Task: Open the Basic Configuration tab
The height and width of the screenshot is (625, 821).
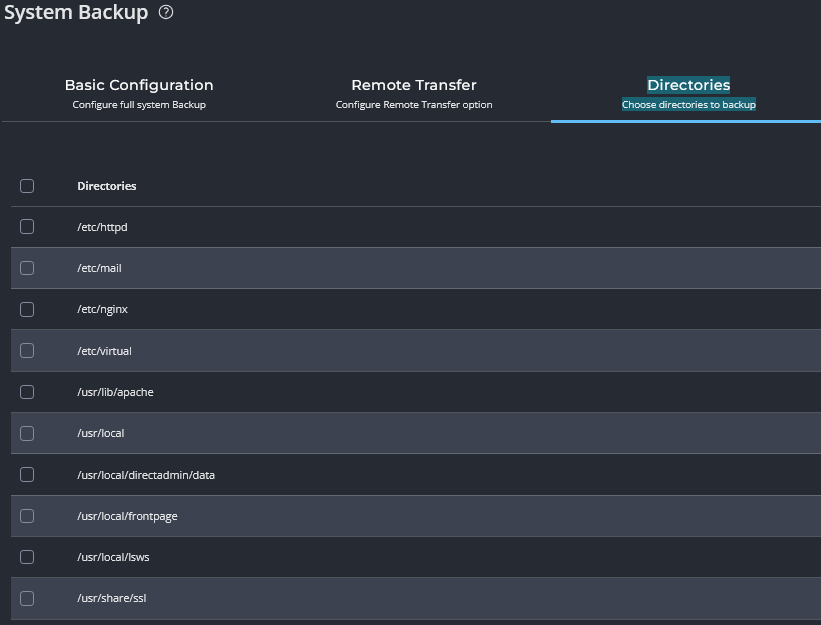Action: (x=139, y=86)
